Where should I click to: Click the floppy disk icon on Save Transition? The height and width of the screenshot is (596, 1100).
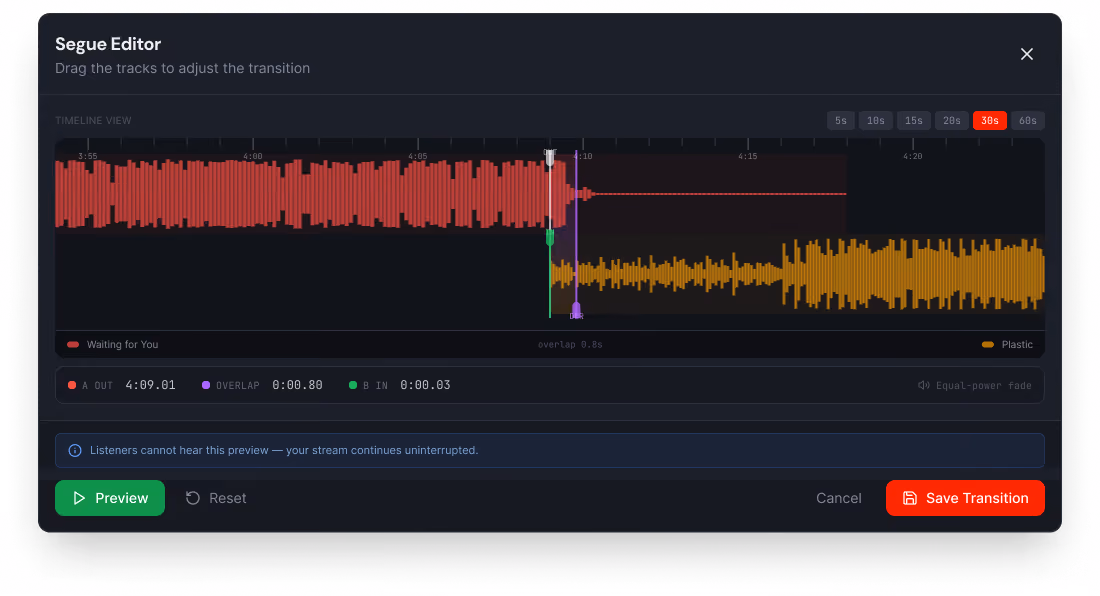[910, 498]
